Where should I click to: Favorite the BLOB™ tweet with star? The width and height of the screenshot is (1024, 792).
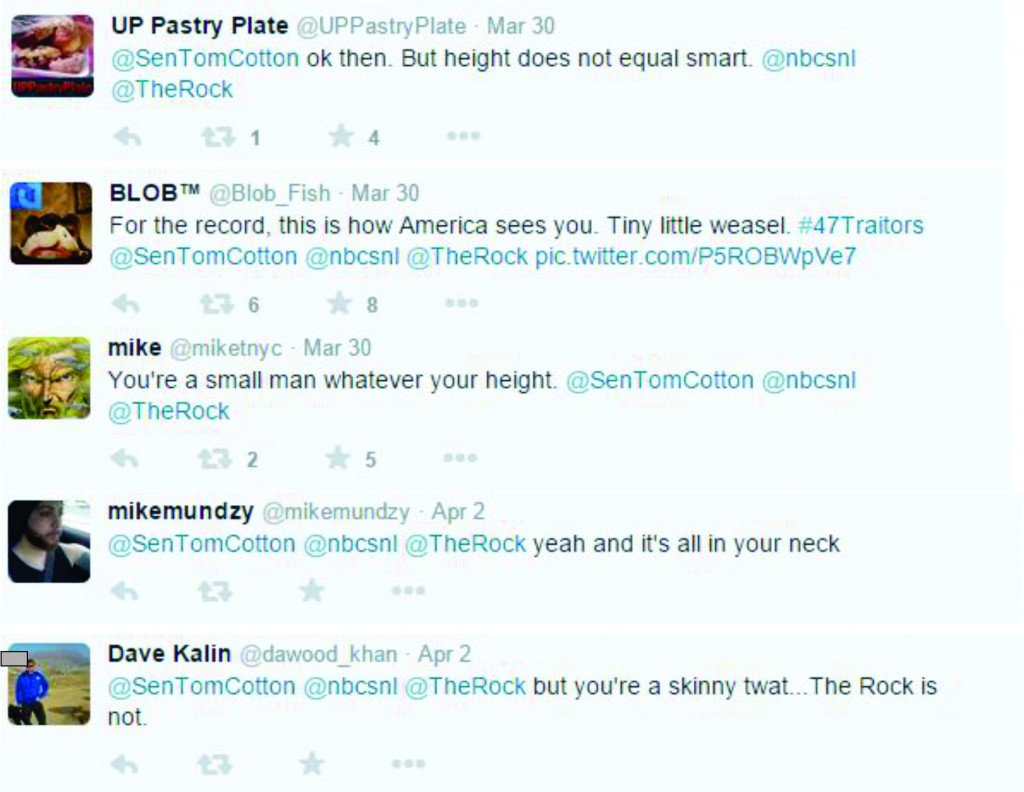tap(340, 303)
